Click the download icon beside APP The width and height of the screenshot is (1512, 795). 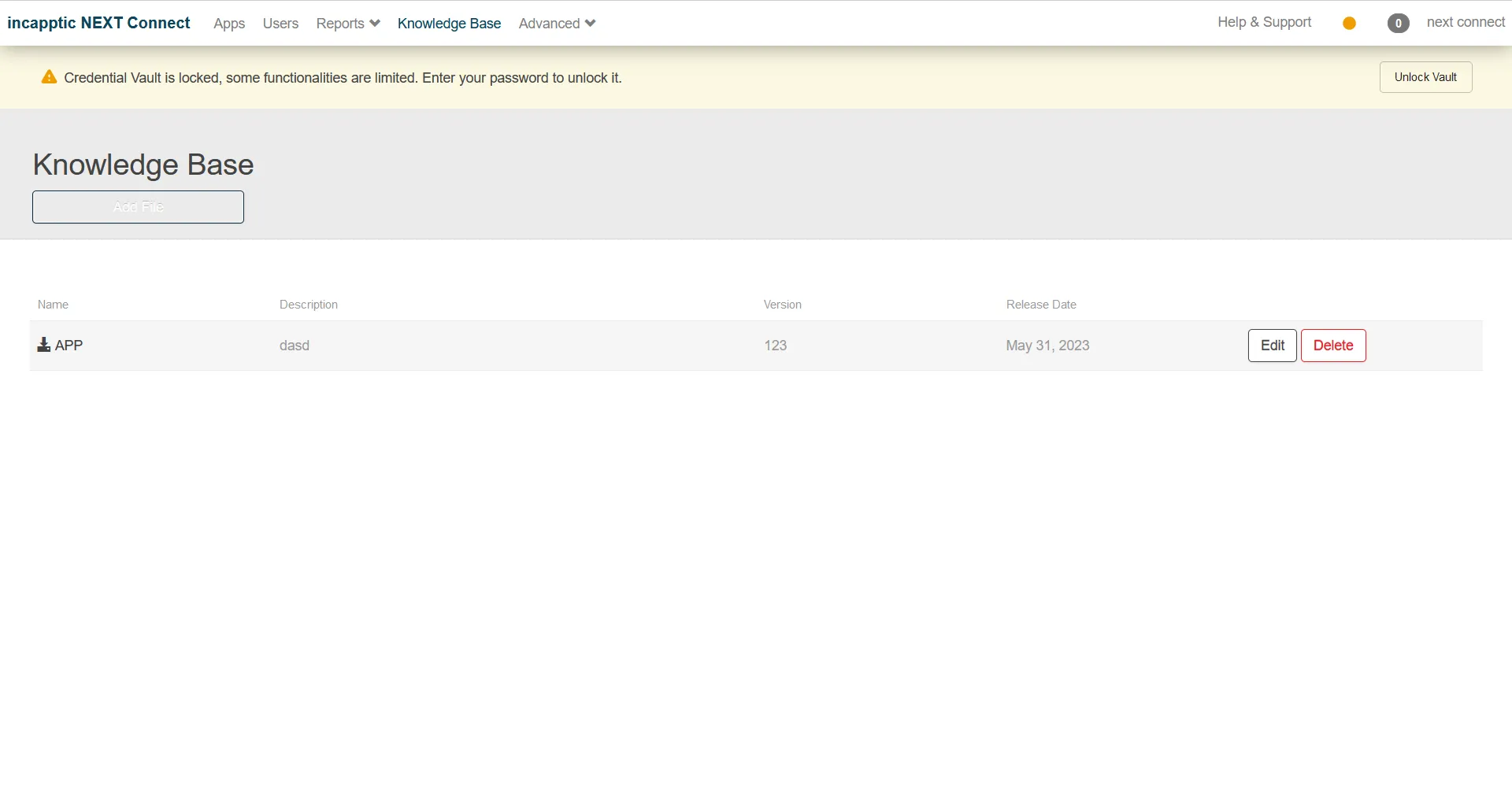44,345
